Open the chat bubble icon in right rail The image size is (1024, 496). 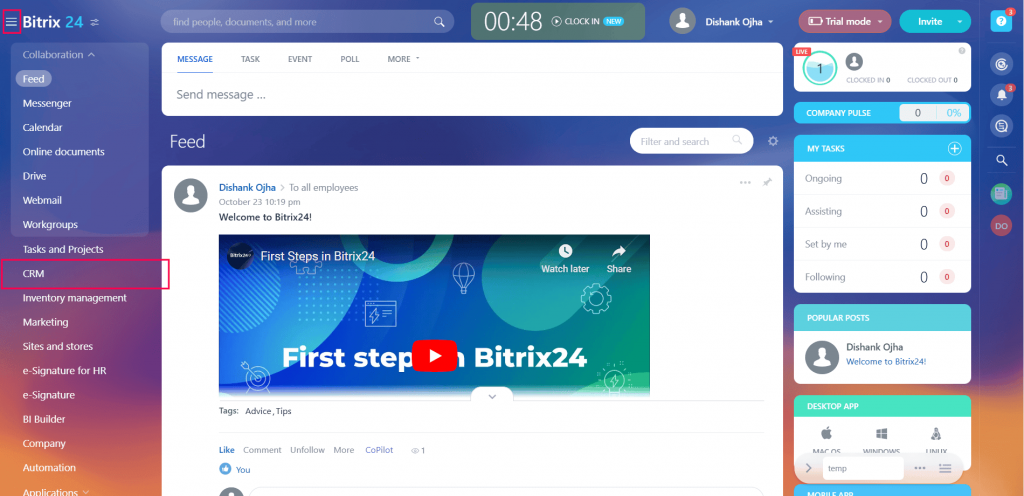pyautogui.click(x=1000, y=125)
